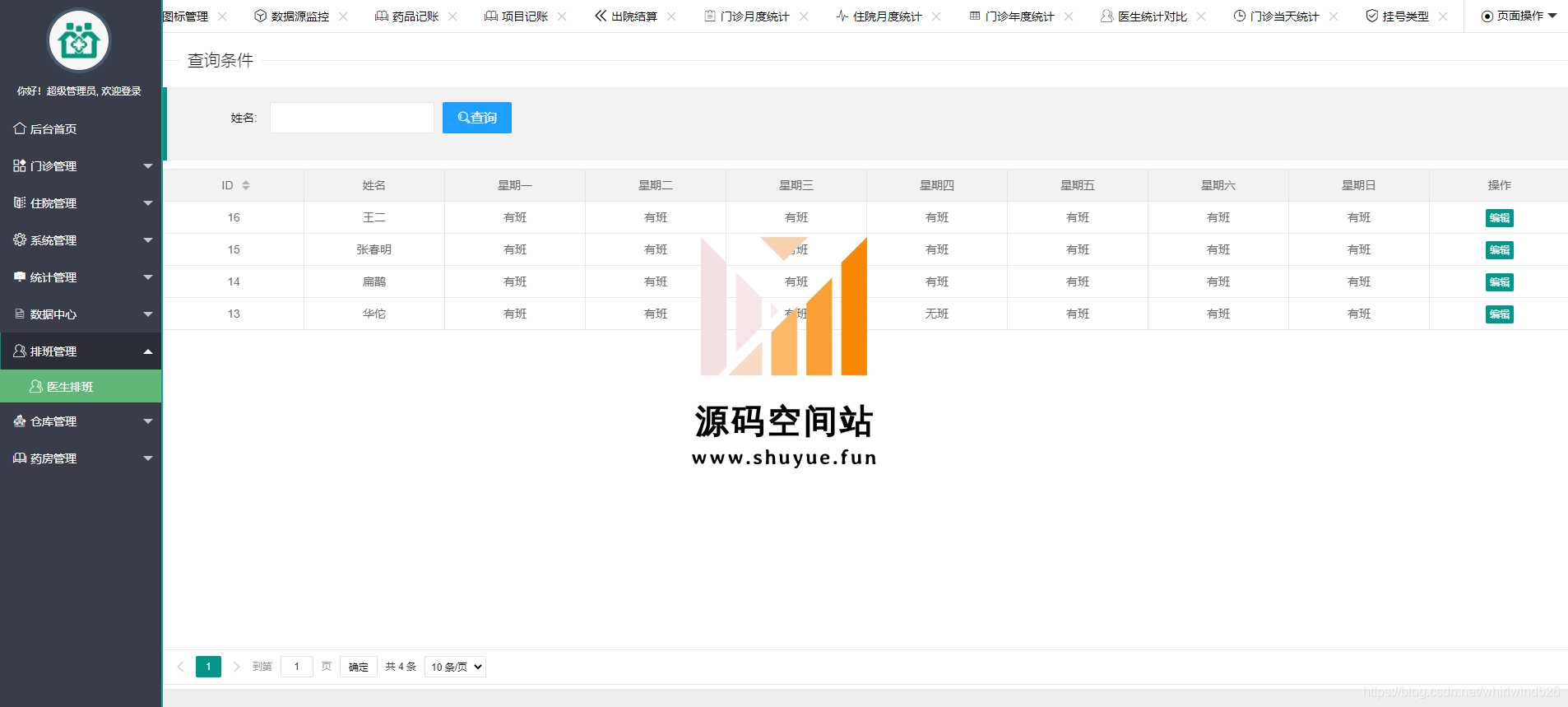Click the document icon beside 数据中心
This screenshot has height=707, width=1568.
tap(20, 314)
